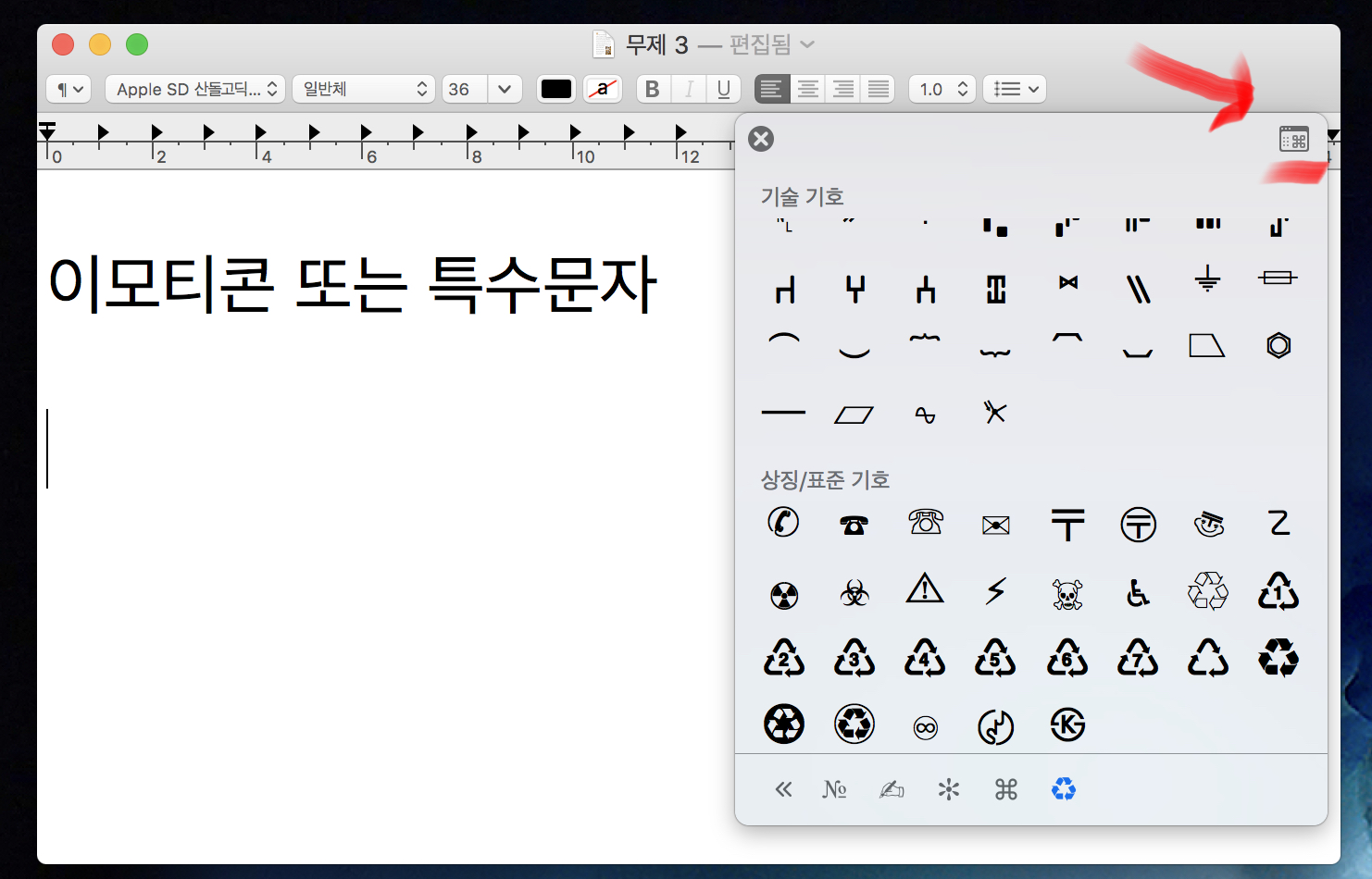The width and height of the screenshot is (1372, 879).
Task: Insert the high voltage lightning symbol
Action: 995,590
